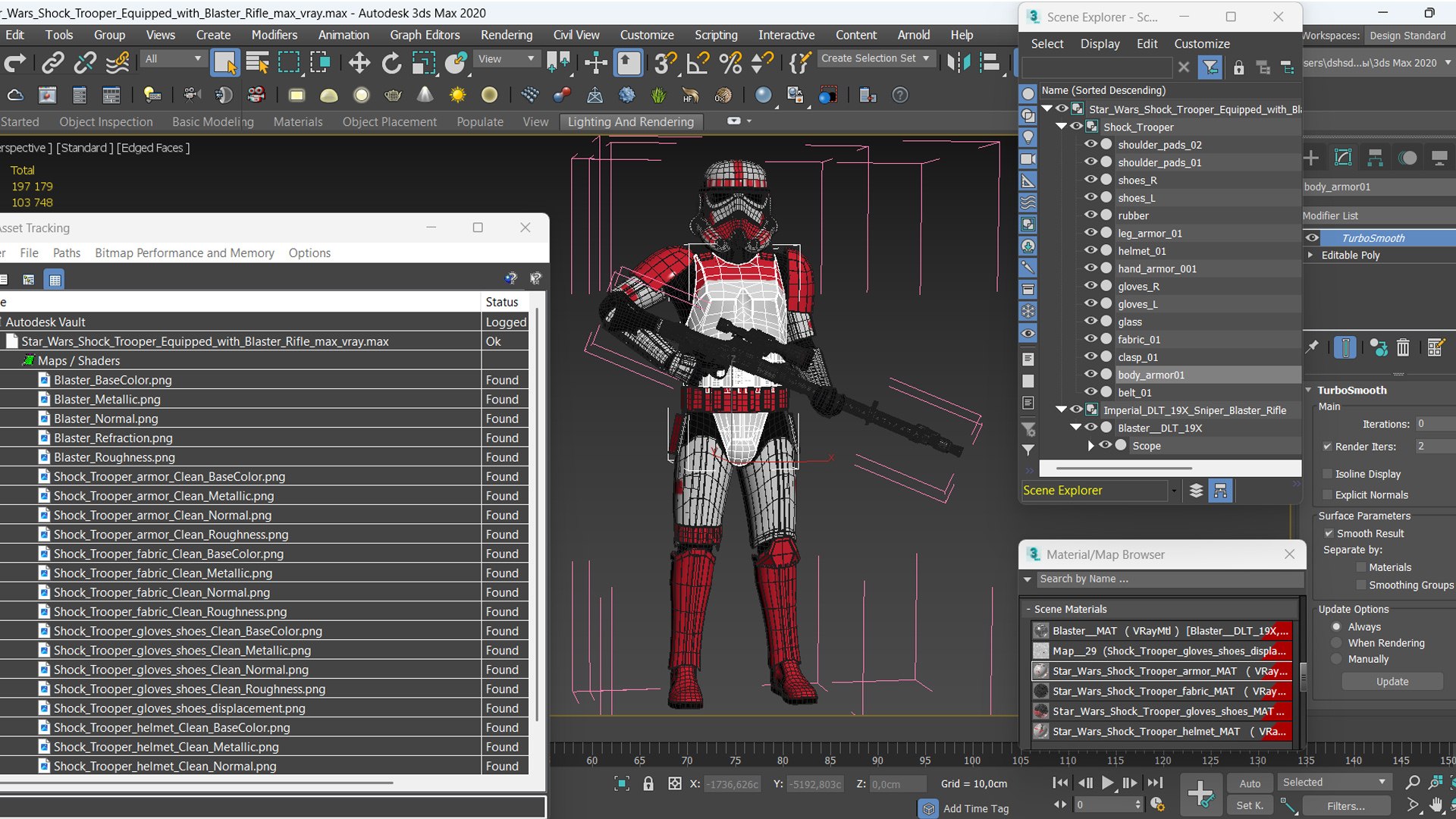Click Pin Stack pushpin icon

(1312, 347)
